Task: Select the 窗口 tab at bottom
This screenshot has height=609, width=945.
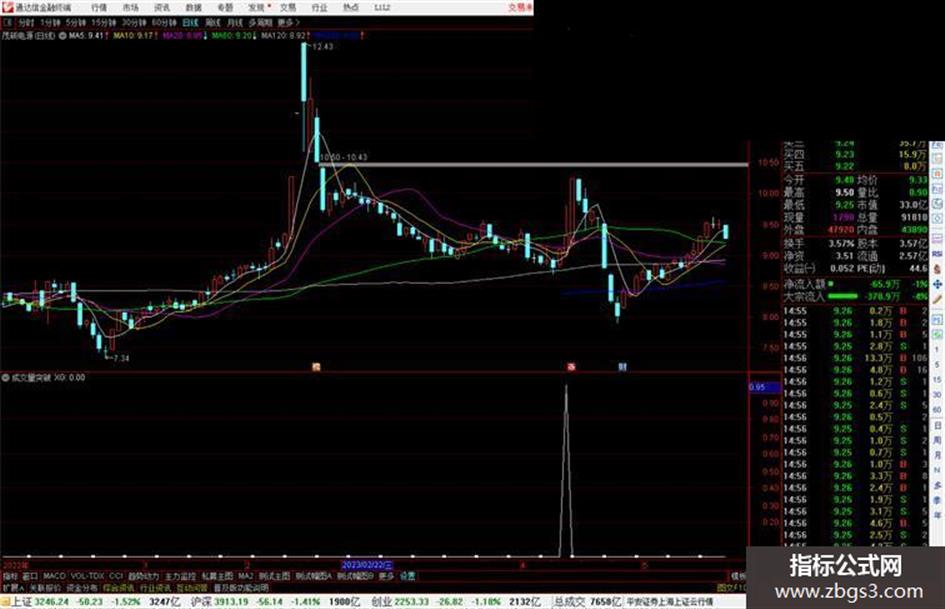Action: pyautogui.click(x=30, y=576)
